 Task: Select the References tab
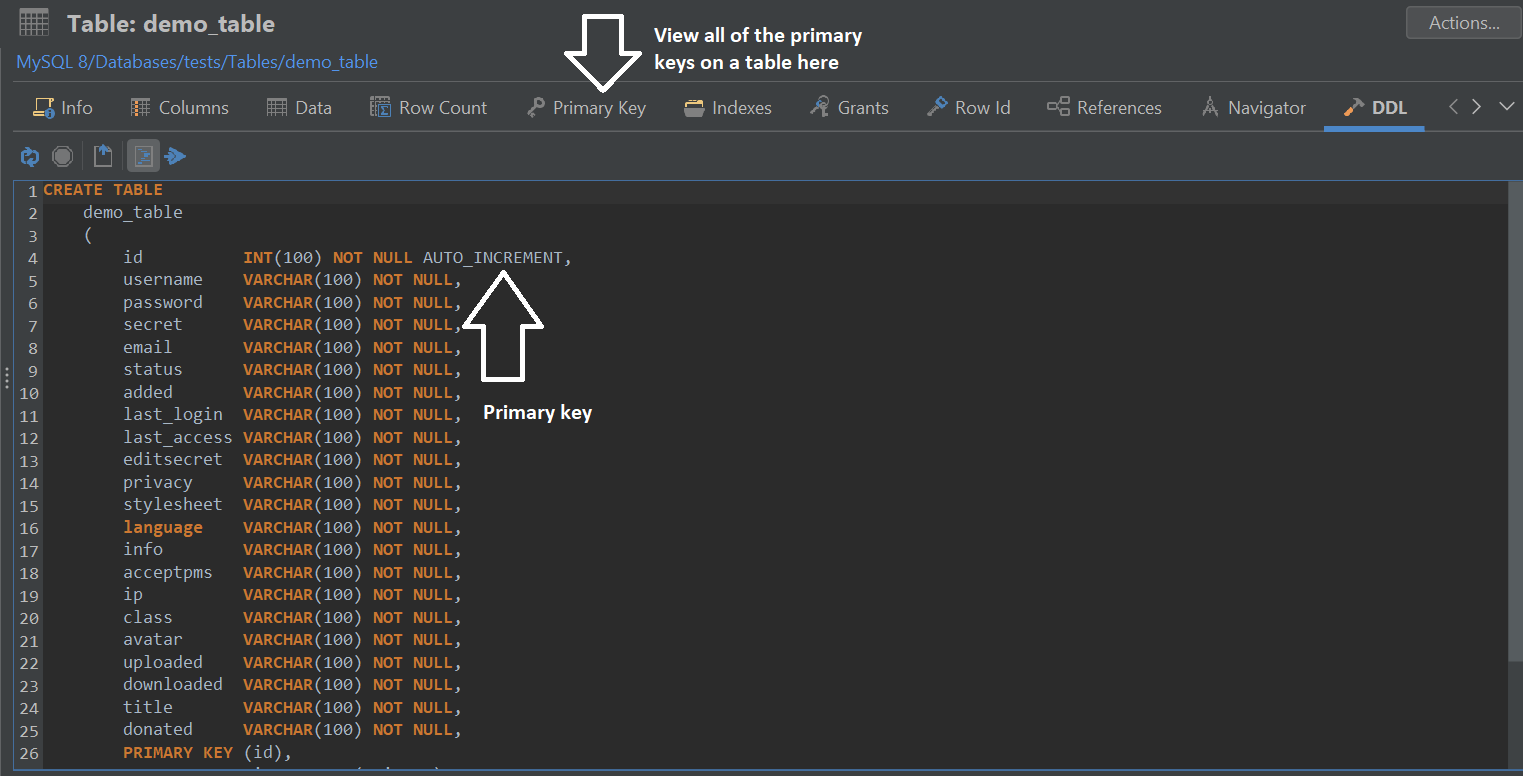coord(1104,108)
